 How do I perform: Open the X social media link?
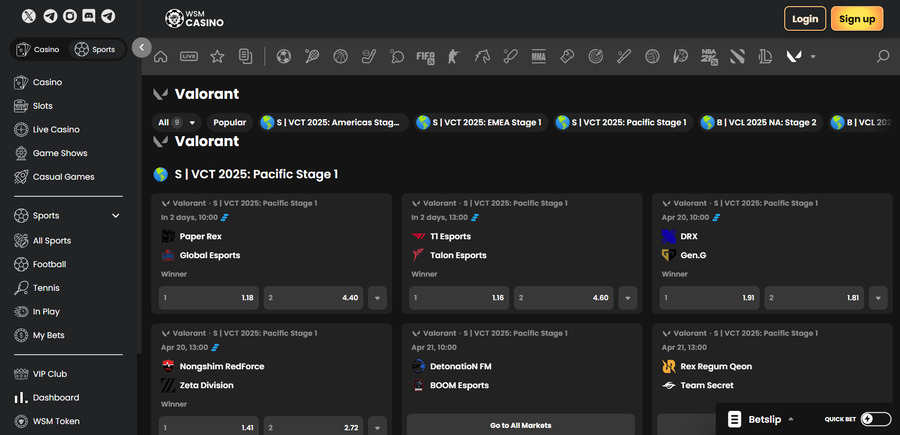[x=29, y=16]
